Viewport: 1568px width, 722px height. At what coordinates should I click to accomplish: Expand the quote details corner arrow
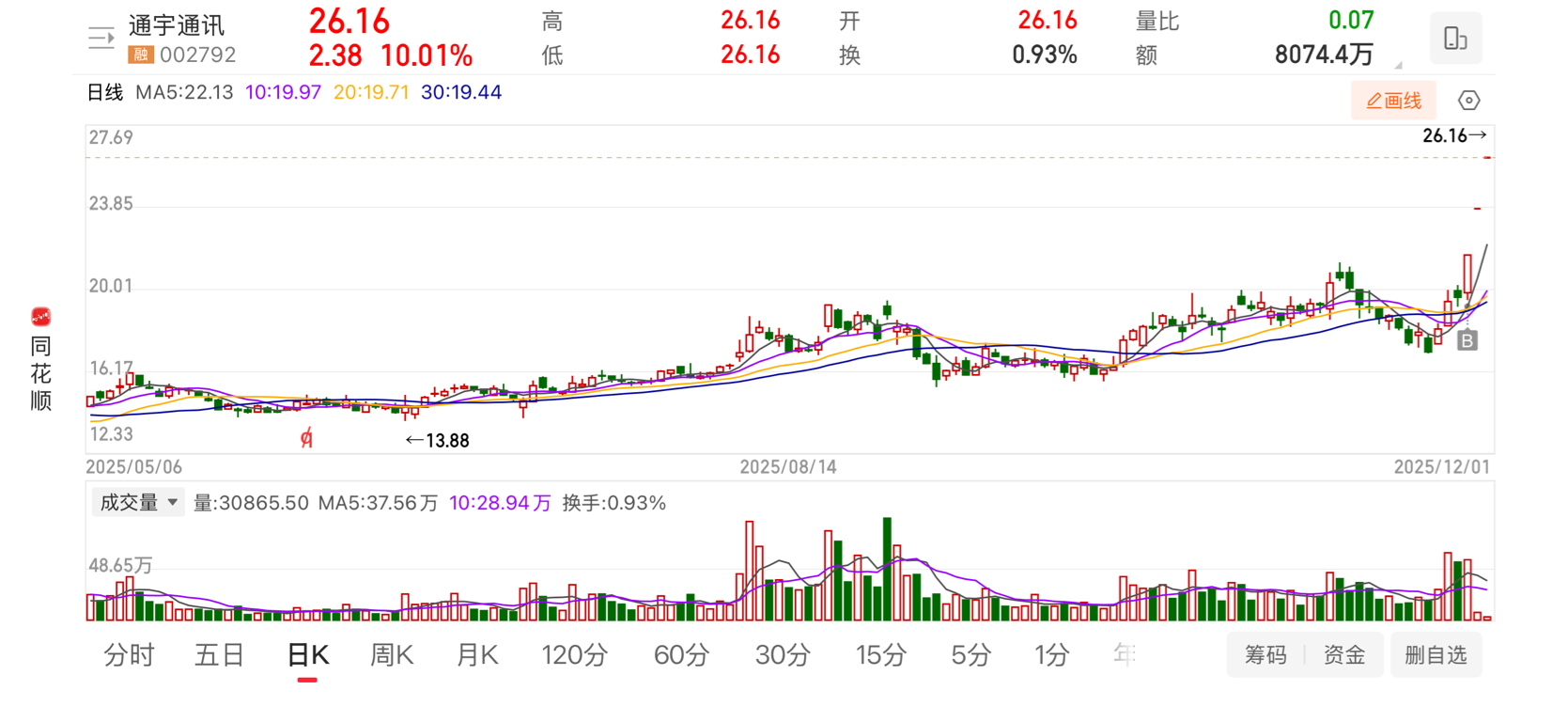tap(1398, 65)
